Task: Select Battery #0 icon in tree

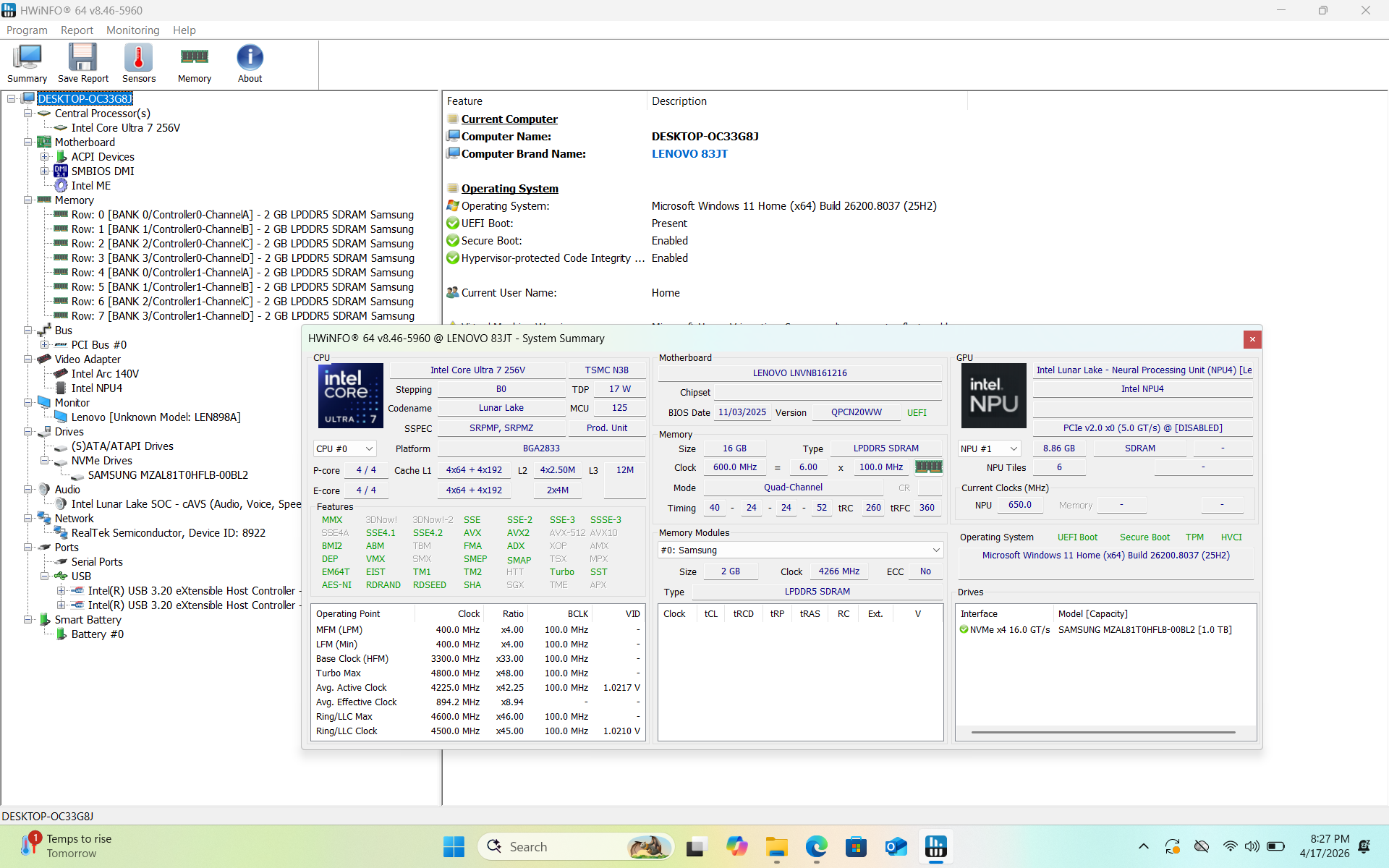Action: (x=61, y=634)
